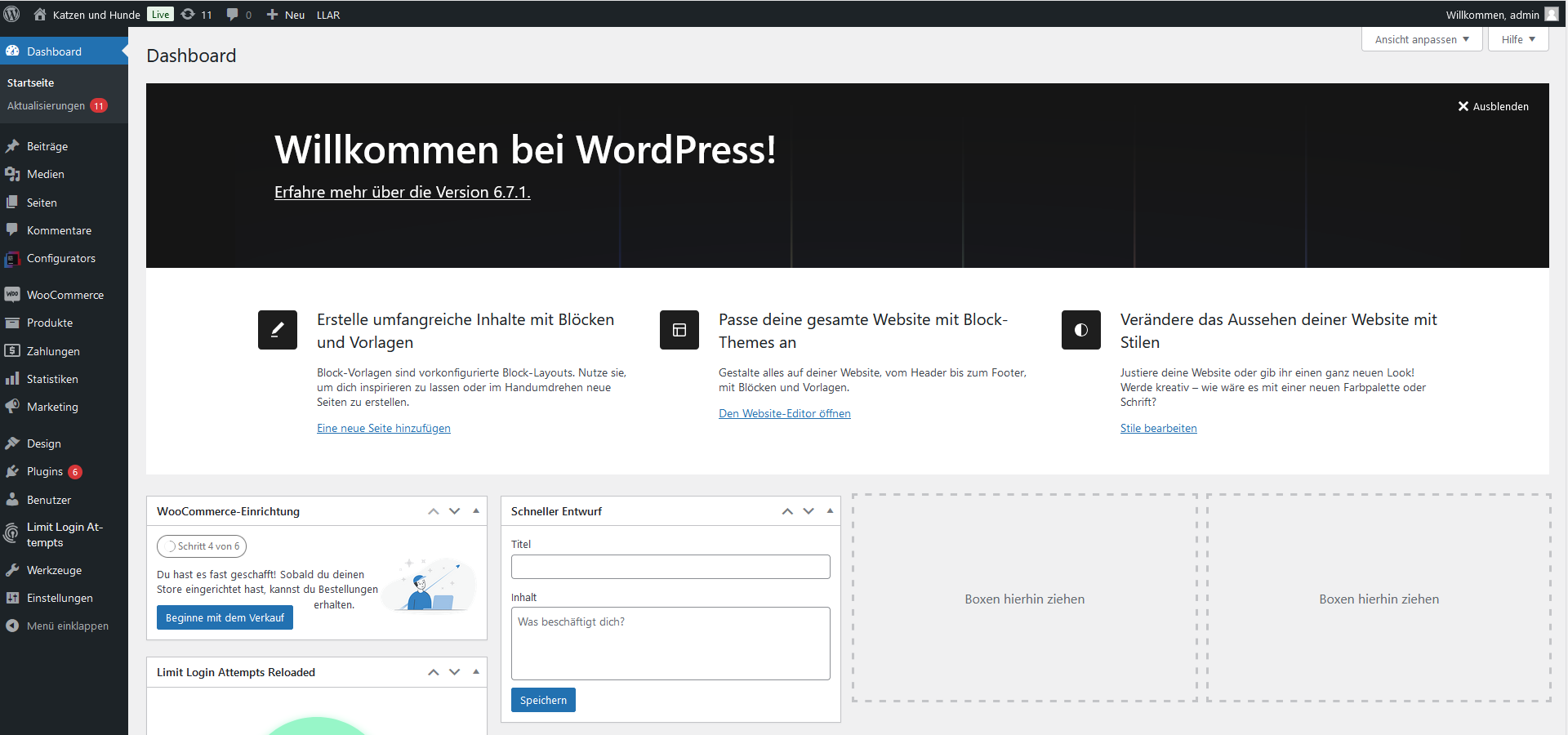Open WooCommerce from the sidebar icon

[x=12, y=294]
